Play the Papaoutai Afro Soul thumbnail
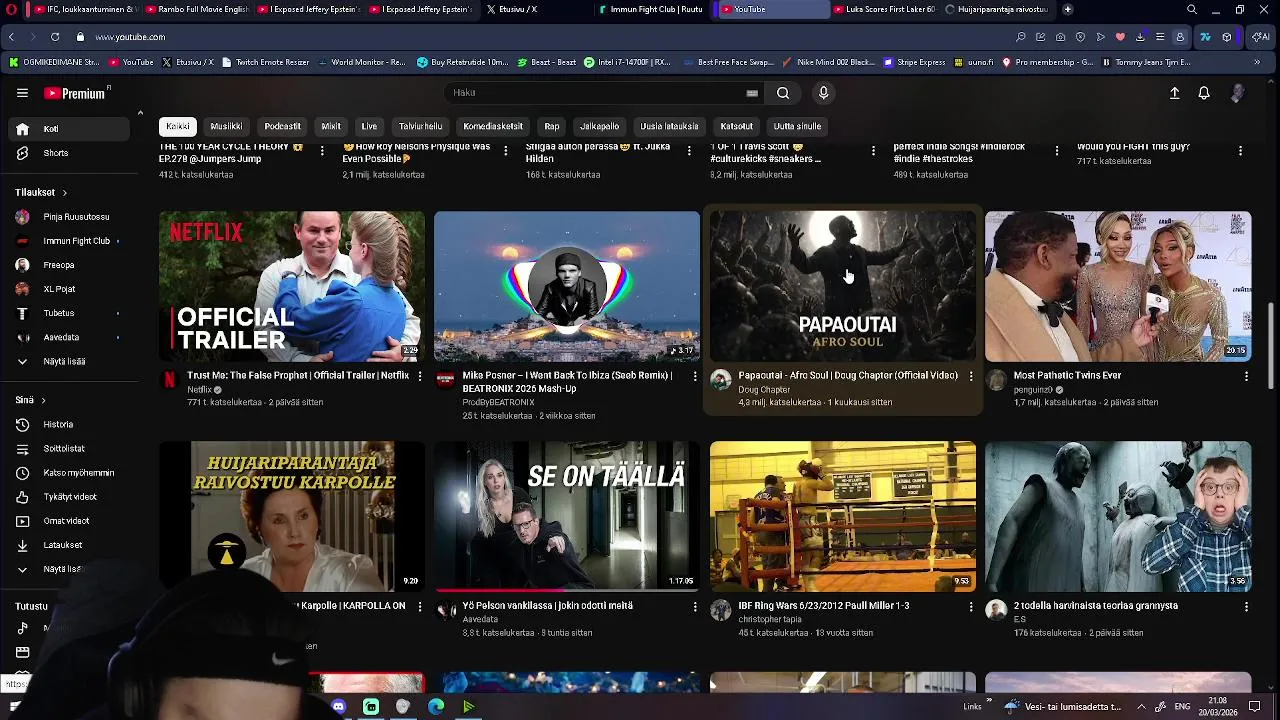 click(843, 286)
